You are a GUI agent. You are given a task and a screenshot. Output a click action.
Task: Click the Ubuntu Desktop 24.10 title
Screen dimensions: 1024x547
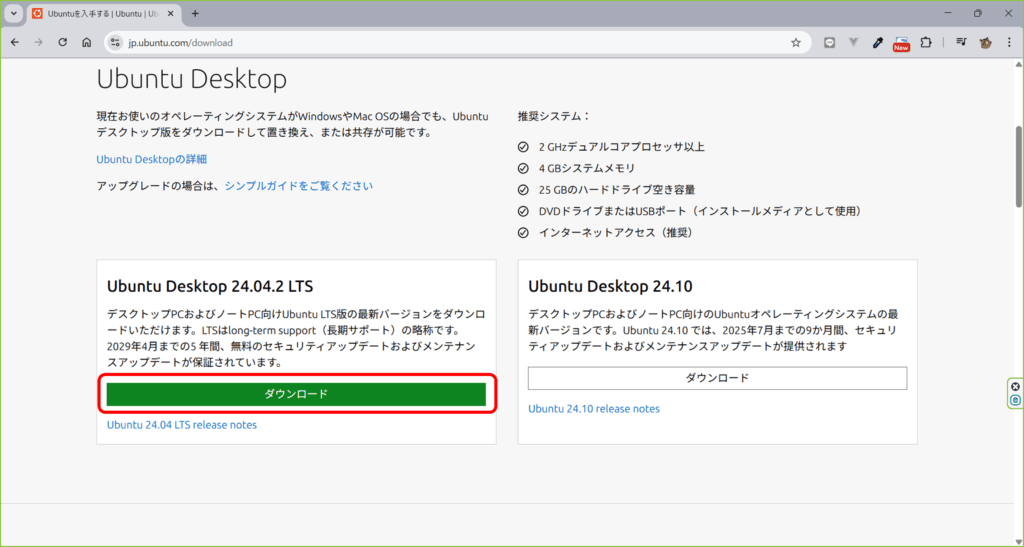610,286
